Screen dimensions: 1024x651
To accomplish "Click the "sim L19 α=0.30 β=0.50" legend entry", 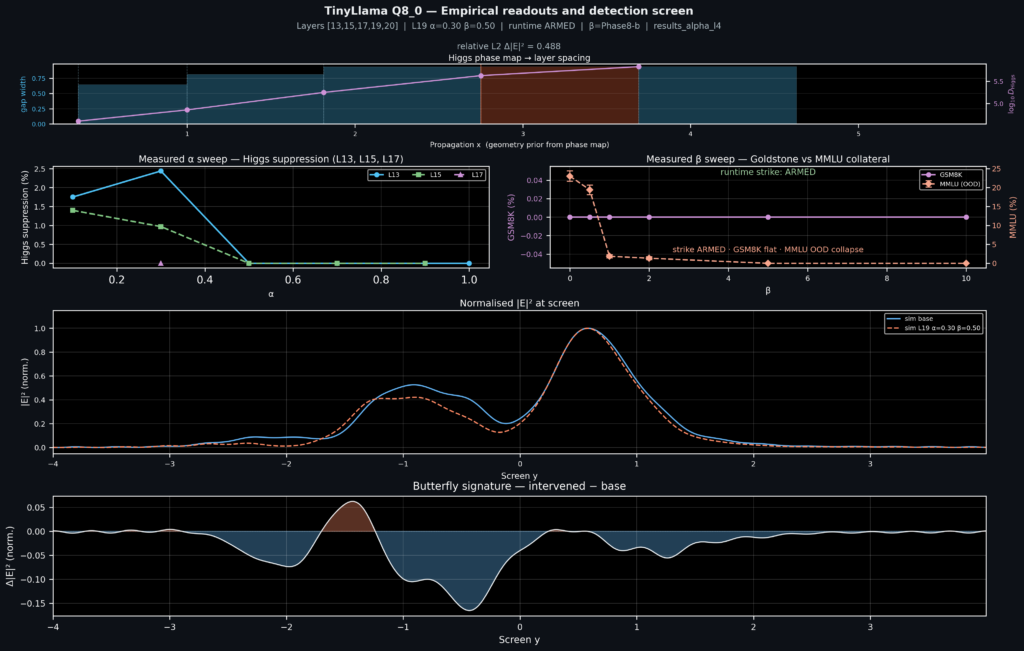I will tap(933, 328).
